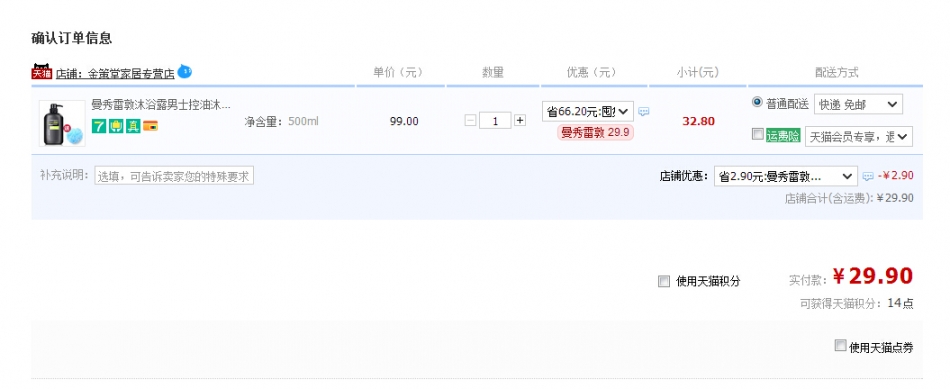Click the 配送方式 column header

[x=836, y=73]
